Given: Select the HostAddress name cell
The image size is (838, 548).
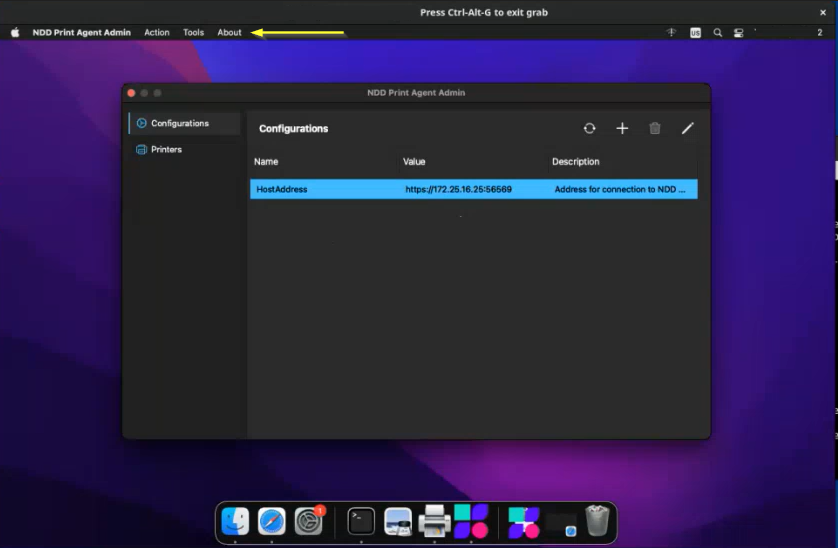Looking at the screenshot, I should click(x=282, y=189).
